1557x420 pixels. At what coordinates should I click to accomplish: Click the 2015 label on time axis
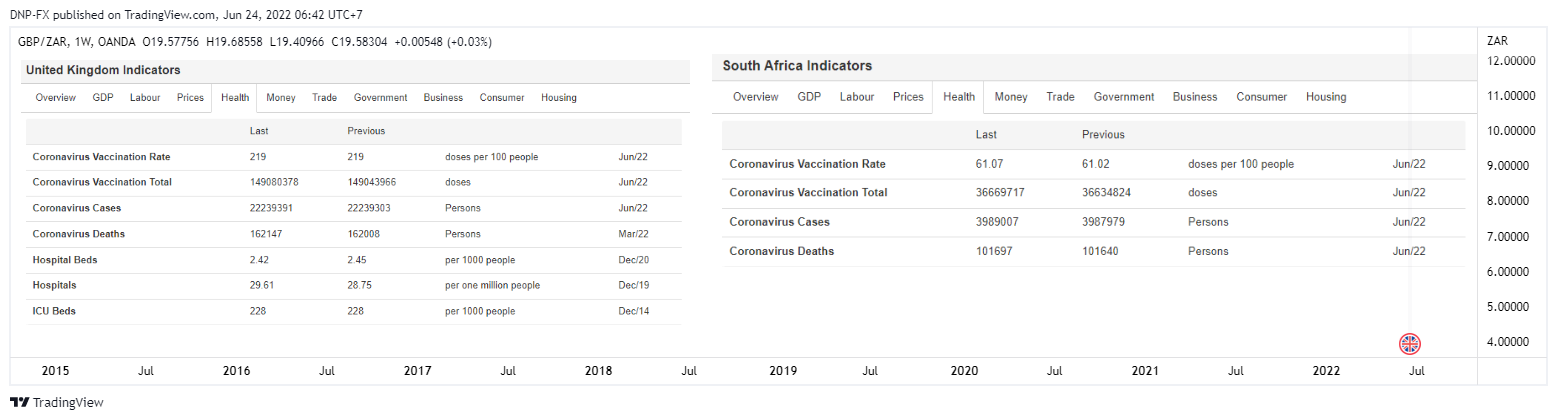[x=55, y=371]
